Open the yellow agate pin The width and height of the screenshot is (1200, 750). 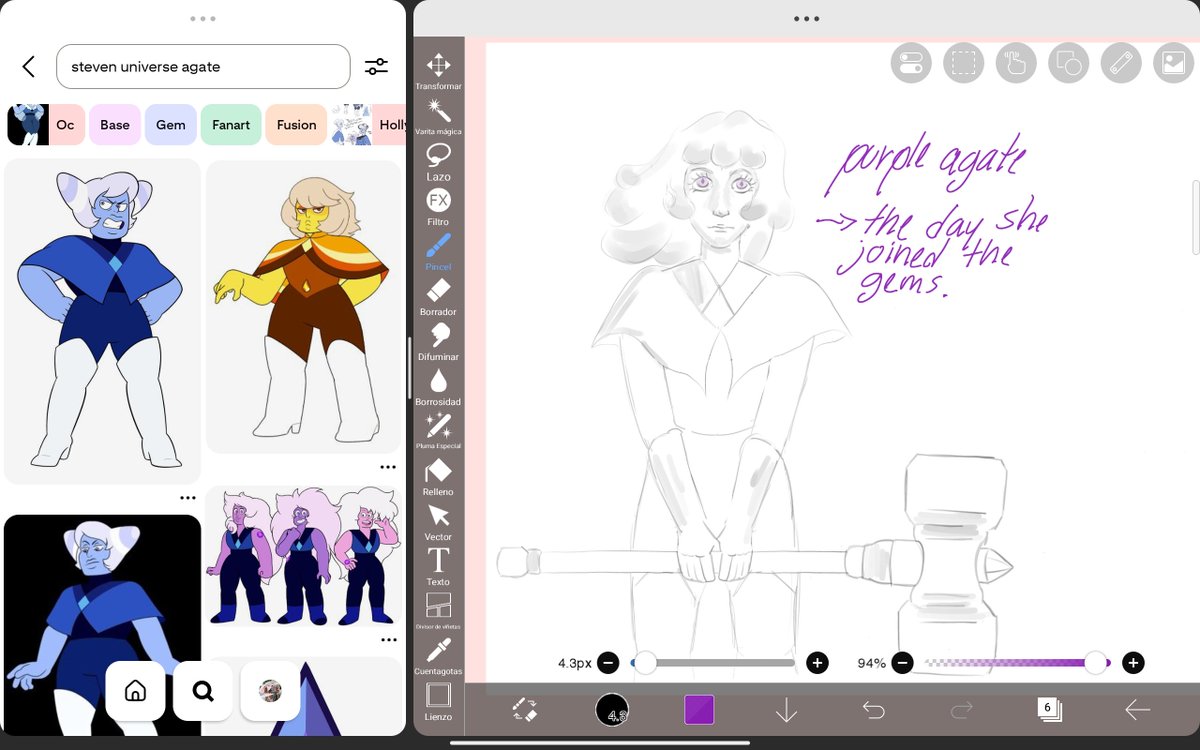pos(303,306)
